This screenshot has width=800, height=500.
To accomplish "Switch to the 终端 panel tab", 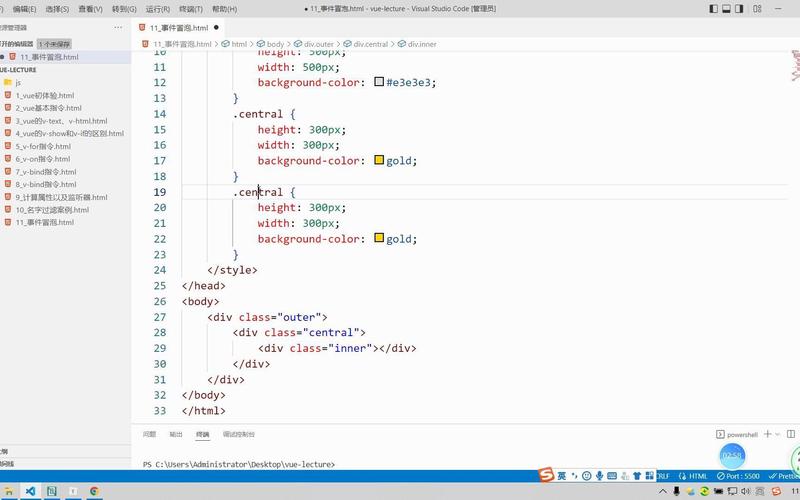I will pyautogui.click(x=203, y=434).
